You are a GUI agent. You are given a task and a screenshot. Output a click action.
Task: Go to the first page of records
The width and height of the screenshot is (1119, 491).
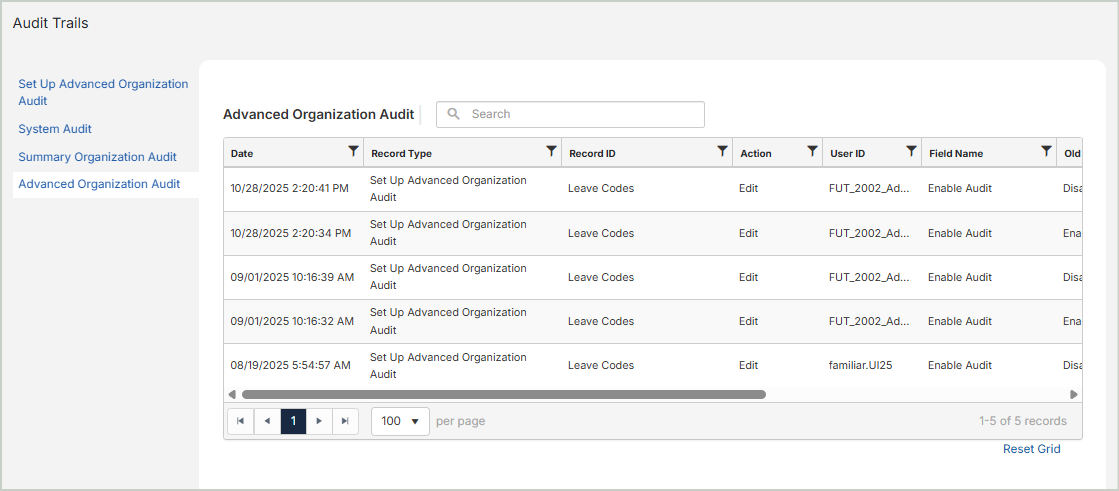(240, 421)
